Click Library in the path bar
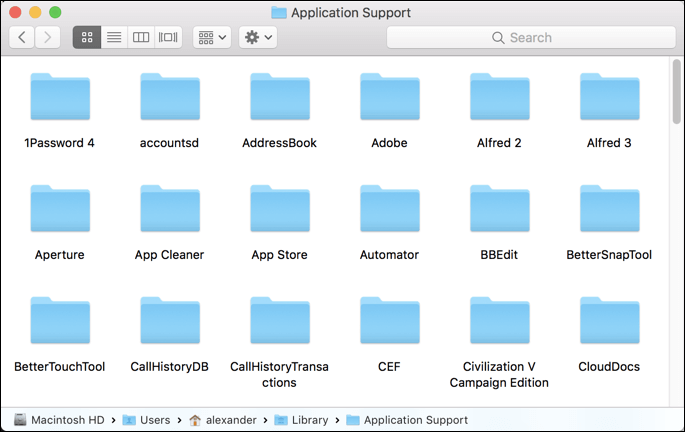 tap(301, 420)
